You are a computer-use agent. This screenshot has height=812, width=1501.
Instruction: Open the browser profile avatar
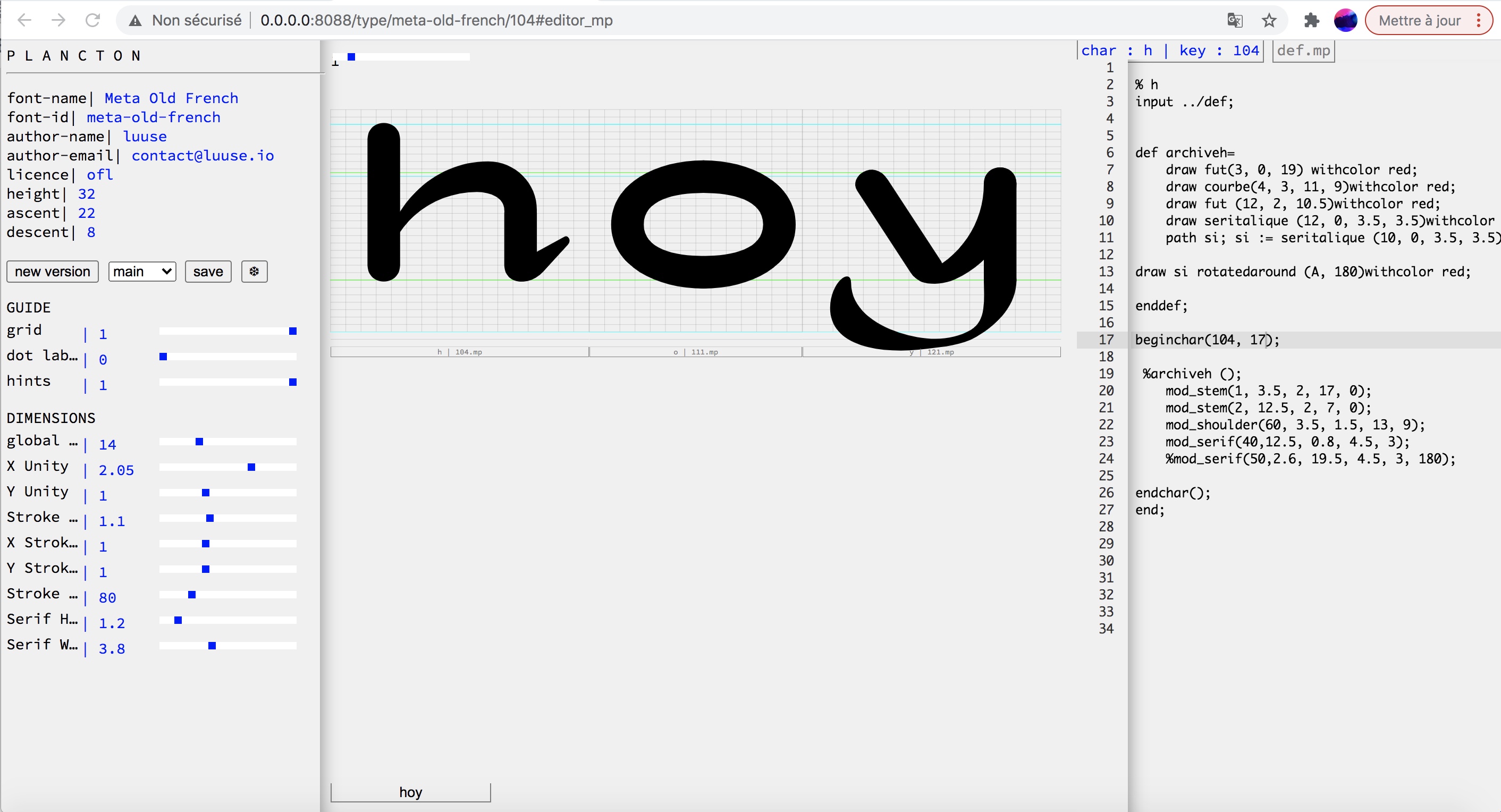click(1345, 20)
